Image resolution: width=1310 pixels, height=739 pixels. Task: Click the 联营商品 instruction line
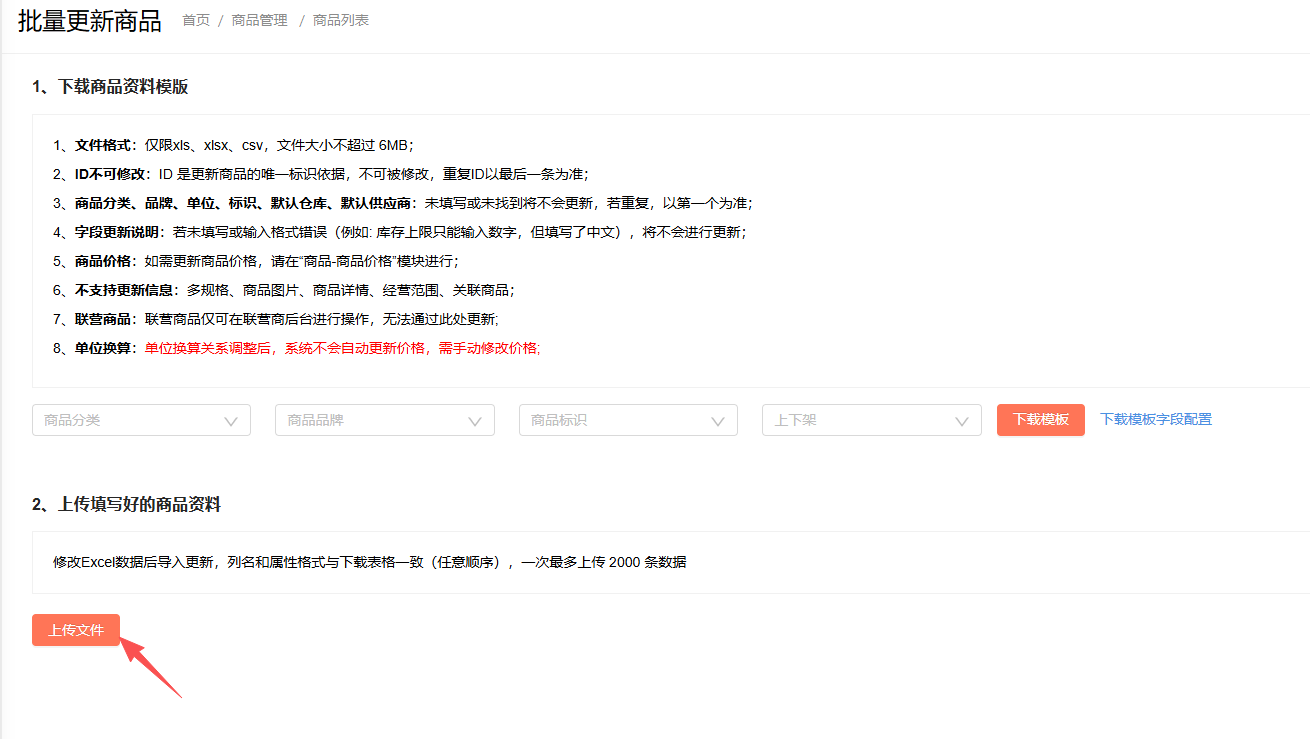(x=276, y=319)
